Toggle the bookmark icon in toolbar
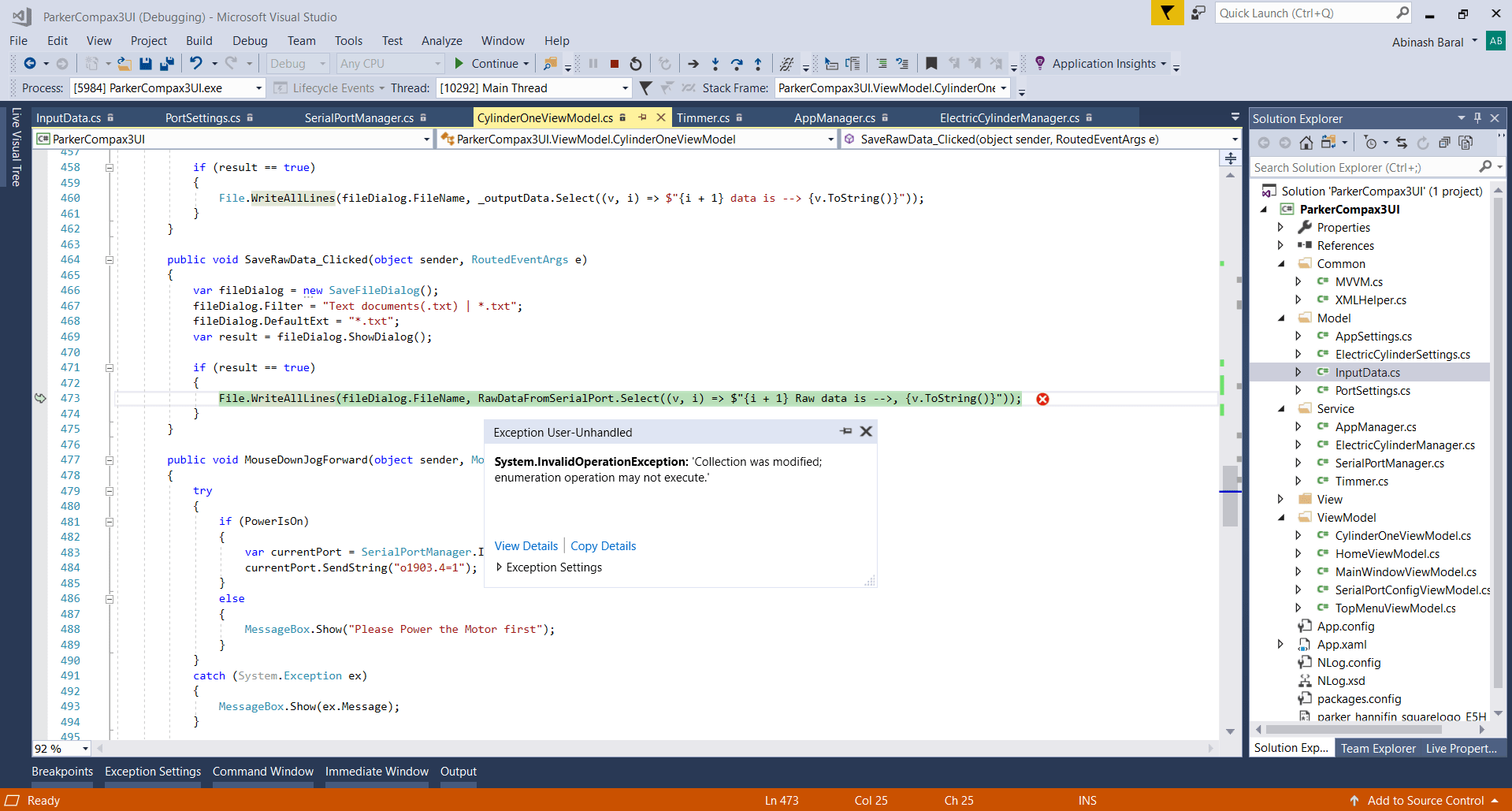 click(x=931, y=64)
